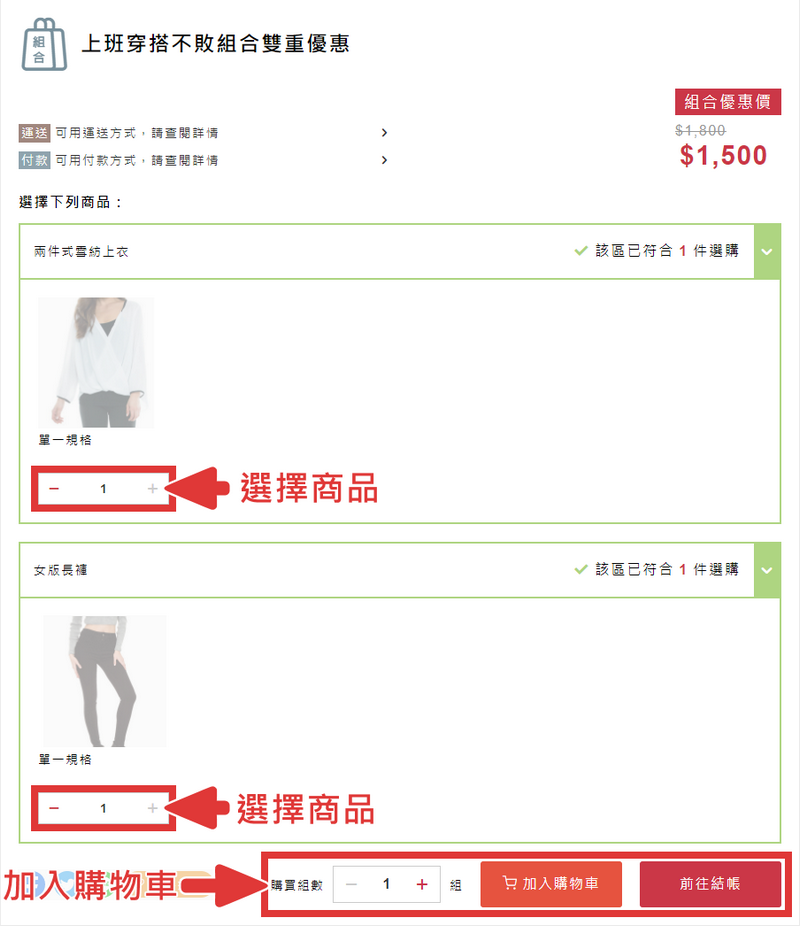Click the 付款 payment tag

click(34, 160)
